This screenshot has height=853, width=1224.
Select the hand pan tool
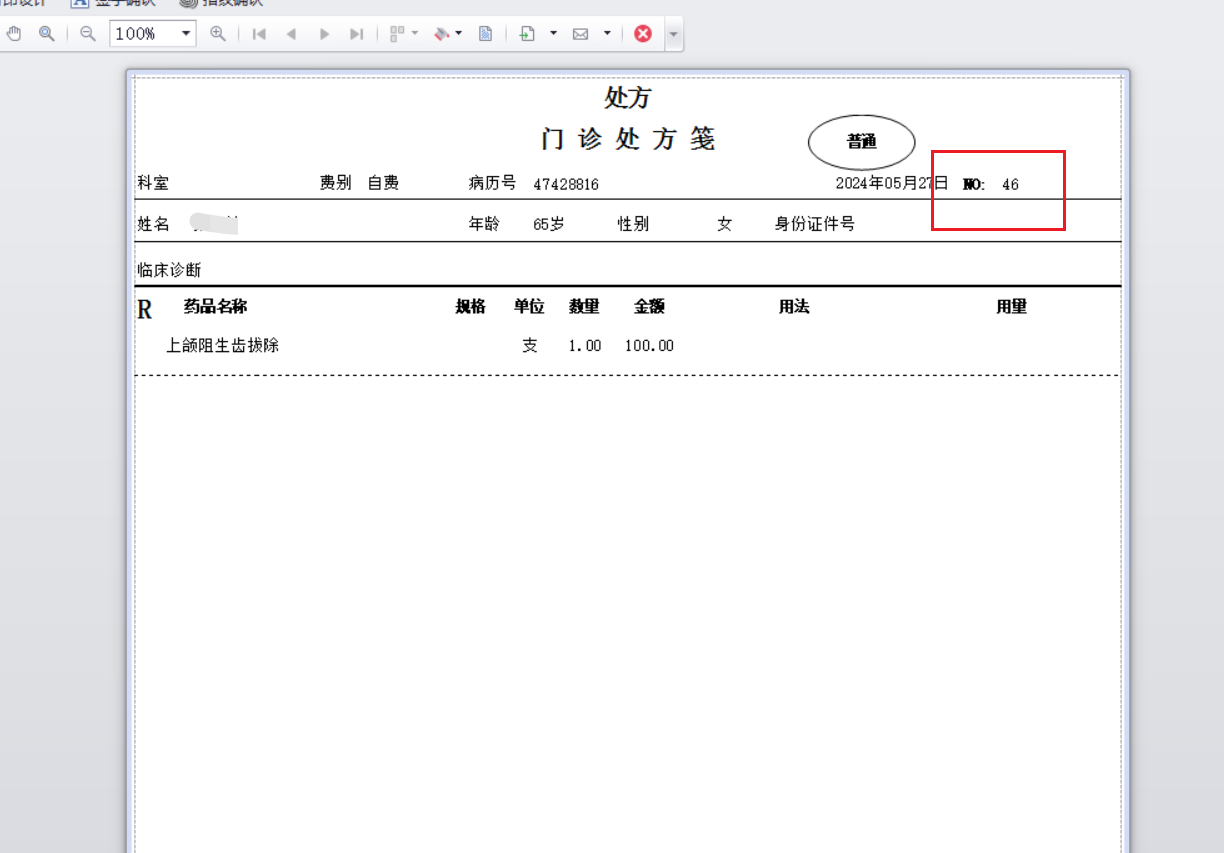tap(14, 34)
